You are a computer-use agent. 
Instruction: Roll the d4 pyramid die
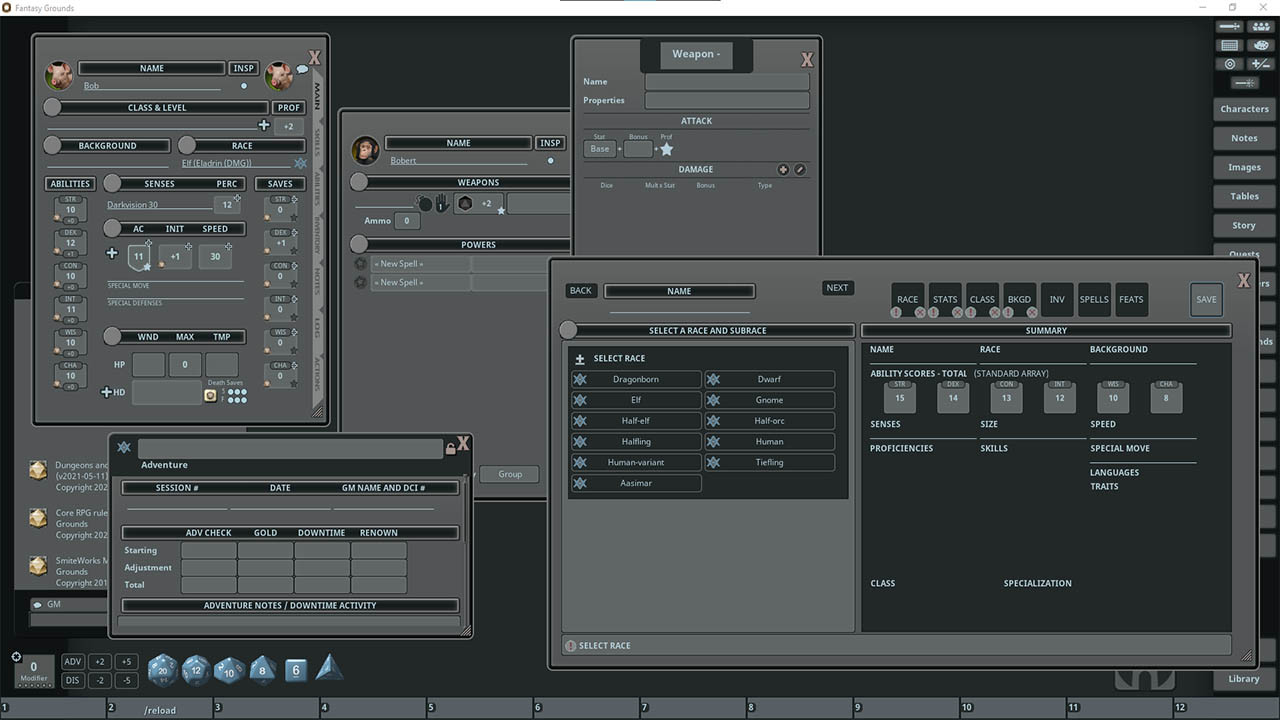(330, 668)
